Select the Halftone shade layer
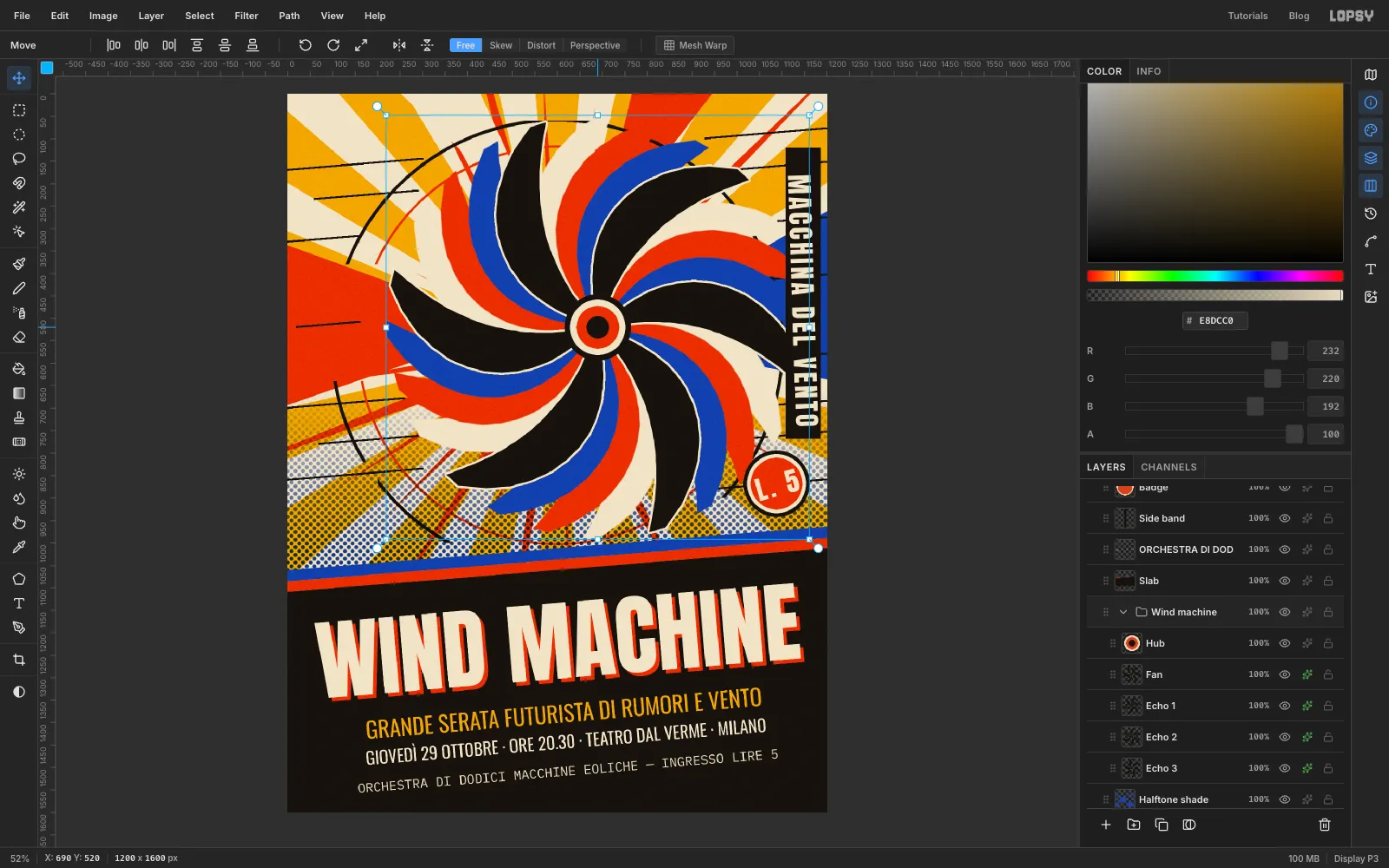1389x868 pixels. tap(1215, 799)
